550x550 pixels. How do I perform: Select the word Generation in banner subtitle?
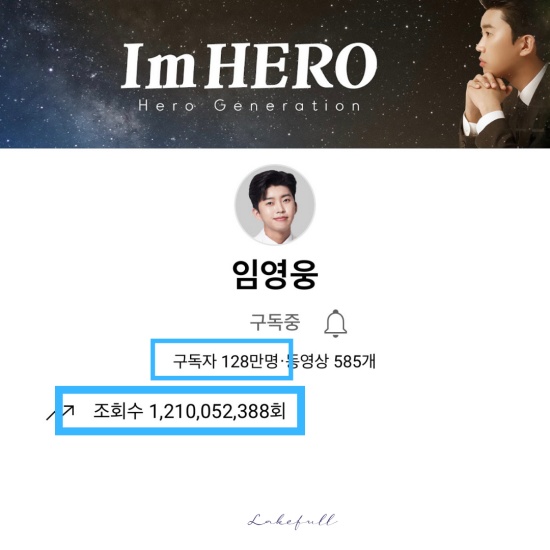(287, 105)
